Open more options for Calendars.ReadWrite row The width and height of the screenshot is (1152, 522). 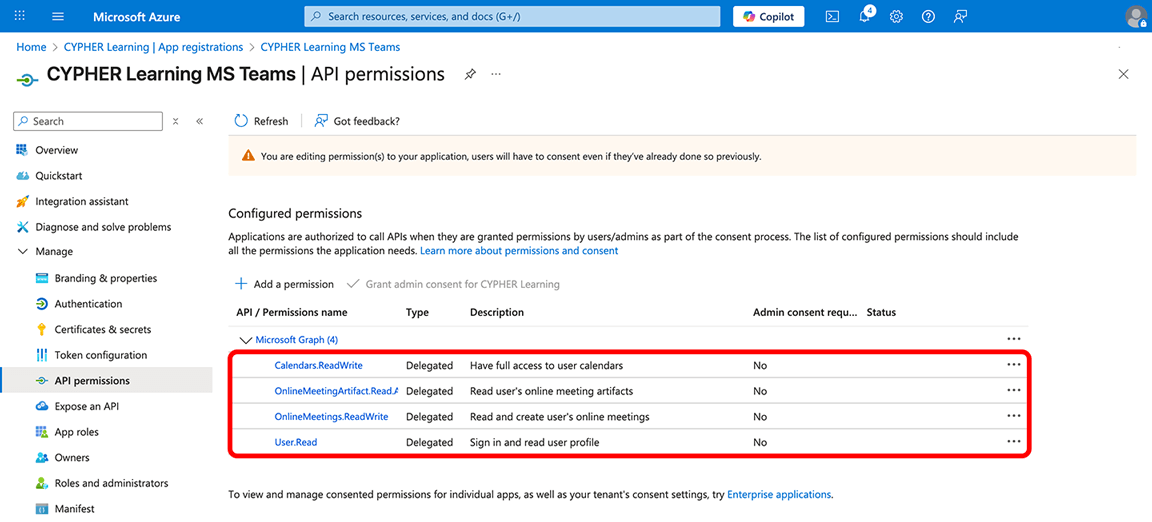pos(1014,365)
